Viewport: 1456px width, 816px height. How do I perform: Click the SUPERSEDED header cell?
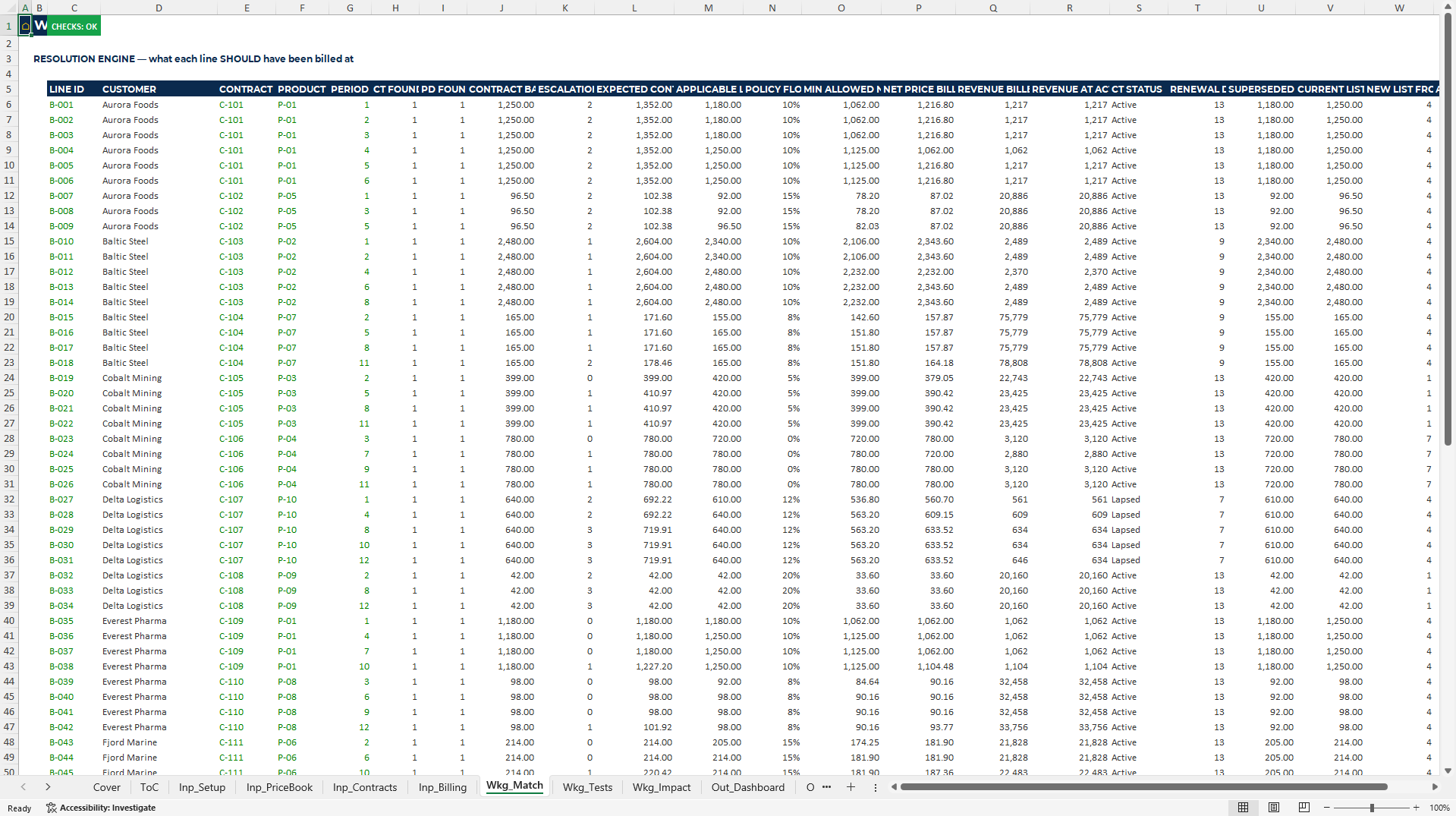(1261, 89)
